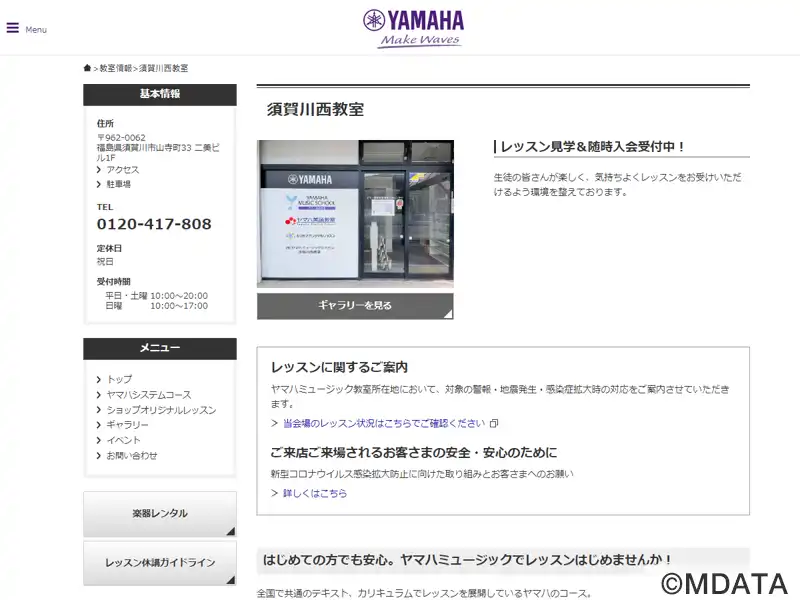Open the アクセス link
This screenshot has height=600, width=800.
click(122, 170)
